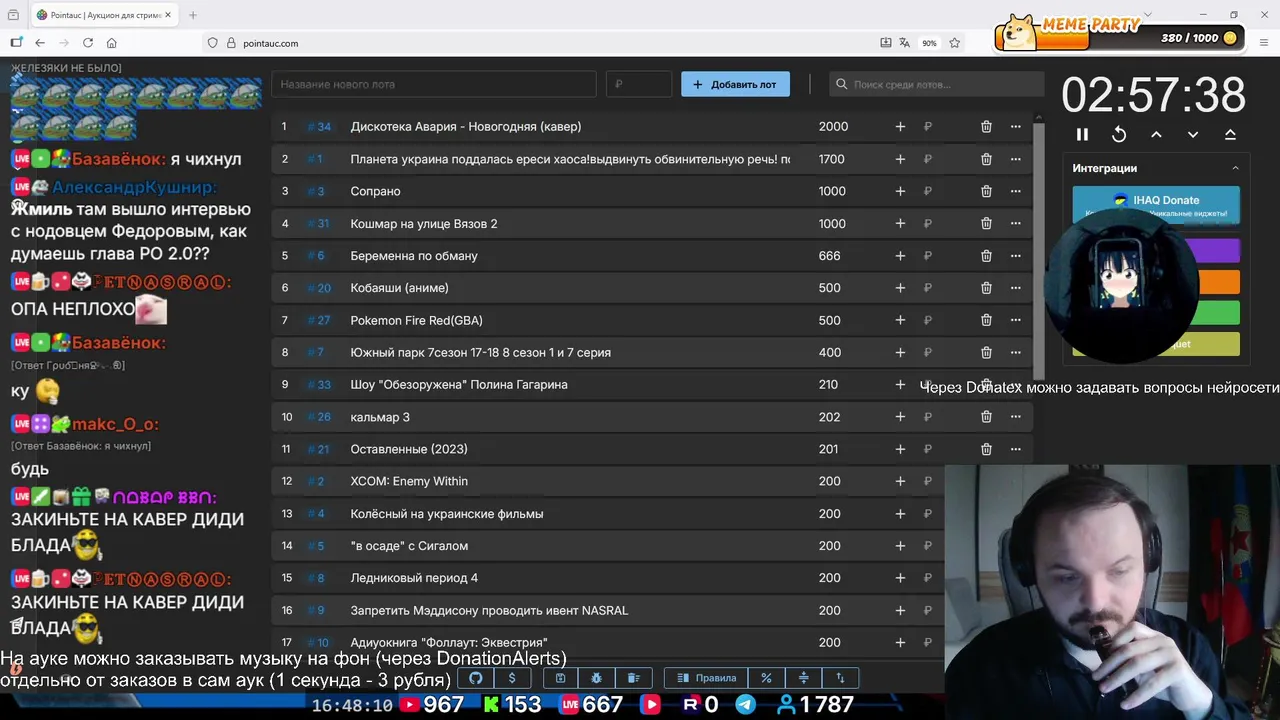Delete the кальмар 3 lot

pos(986,417)
